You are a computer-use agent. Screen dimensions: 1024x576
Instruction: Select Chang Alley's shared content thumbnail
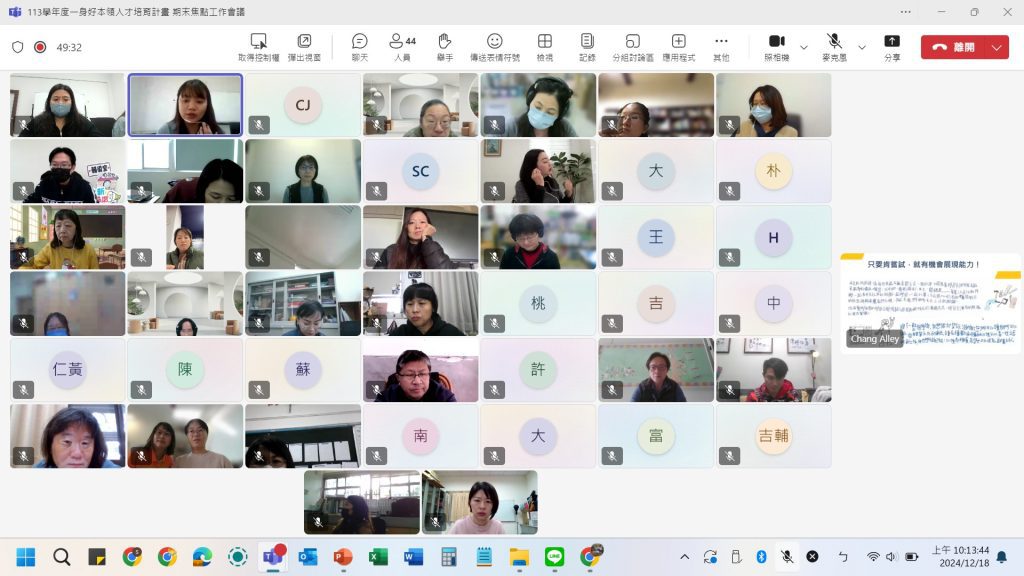(930, 302)
